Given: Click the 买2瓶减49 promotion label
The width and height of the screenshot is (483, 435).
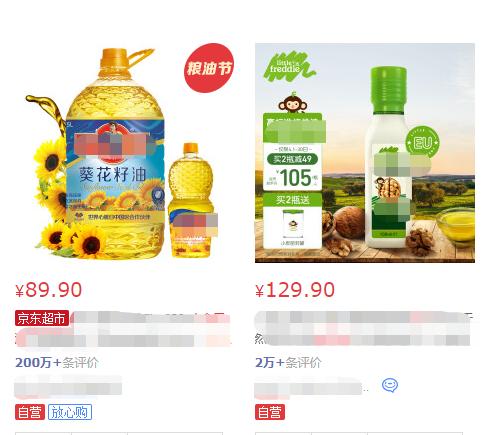Looking at the screenshot, I should coord(292,159).
